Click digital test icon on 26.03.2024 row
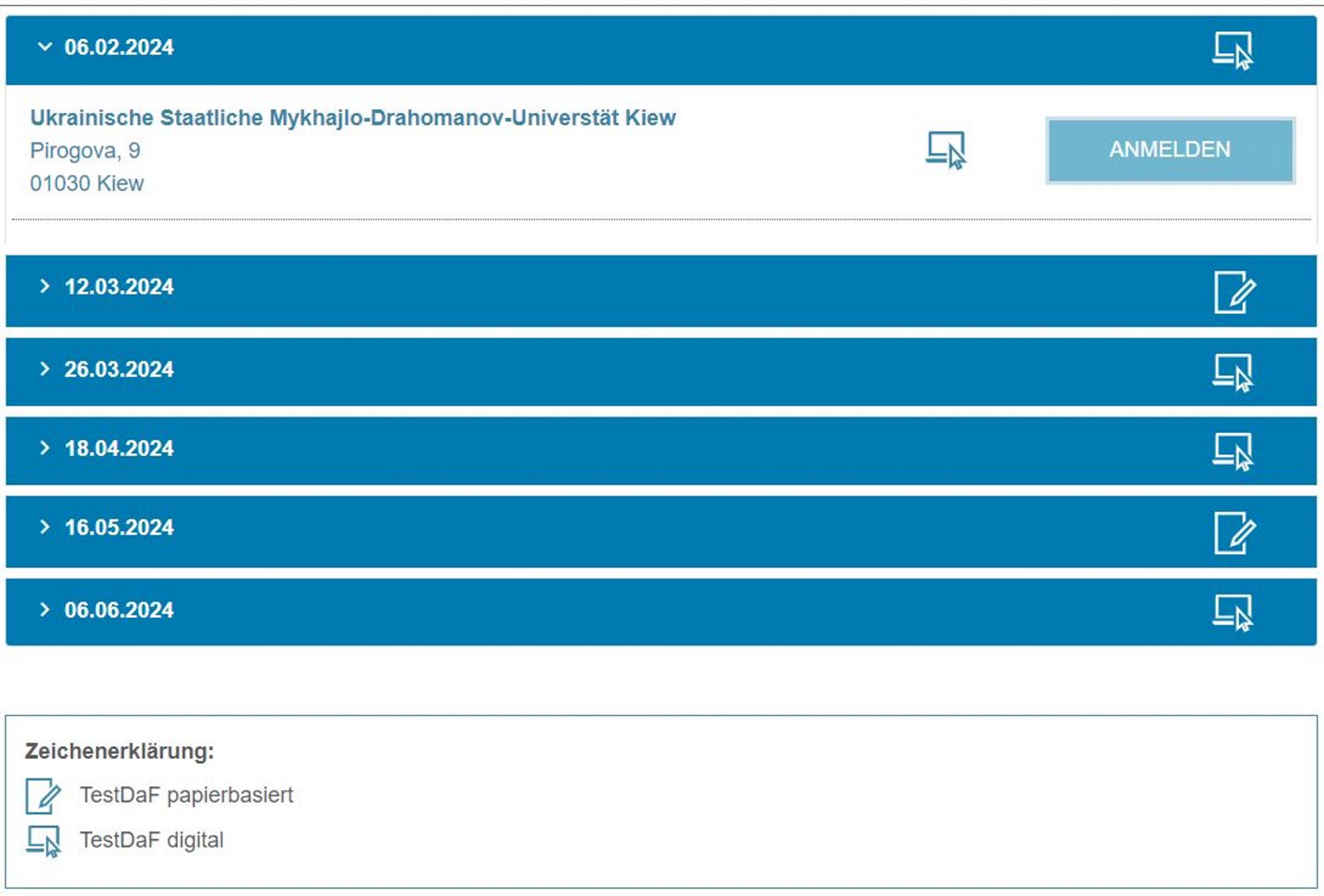The width and height of the screenshot is (1324, 896). [x=1233, y=373]
